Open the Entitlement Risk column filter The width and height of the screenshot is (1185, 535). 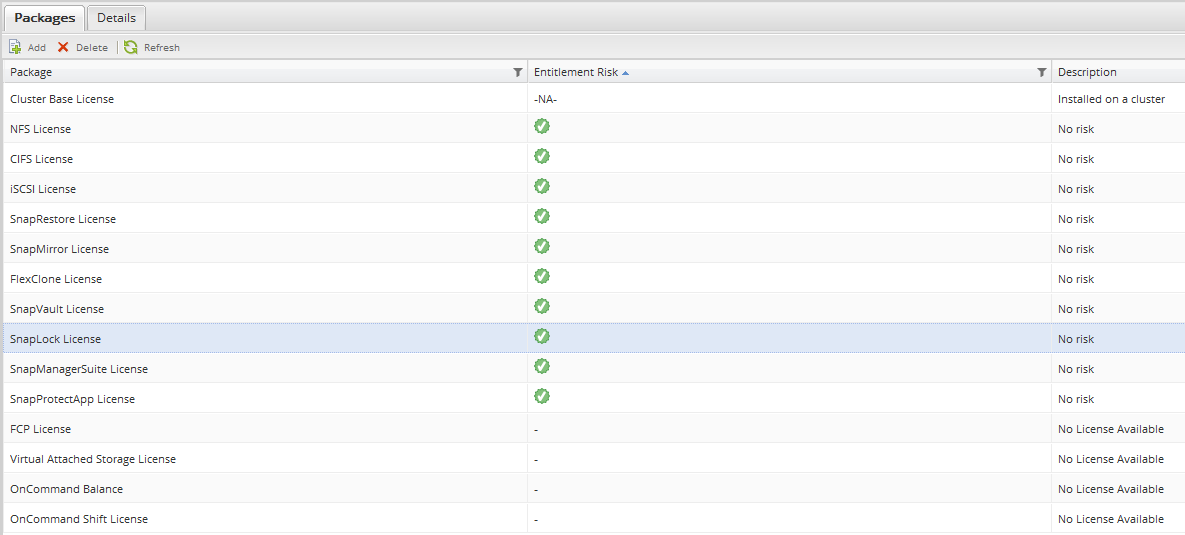coord(1041,72)
